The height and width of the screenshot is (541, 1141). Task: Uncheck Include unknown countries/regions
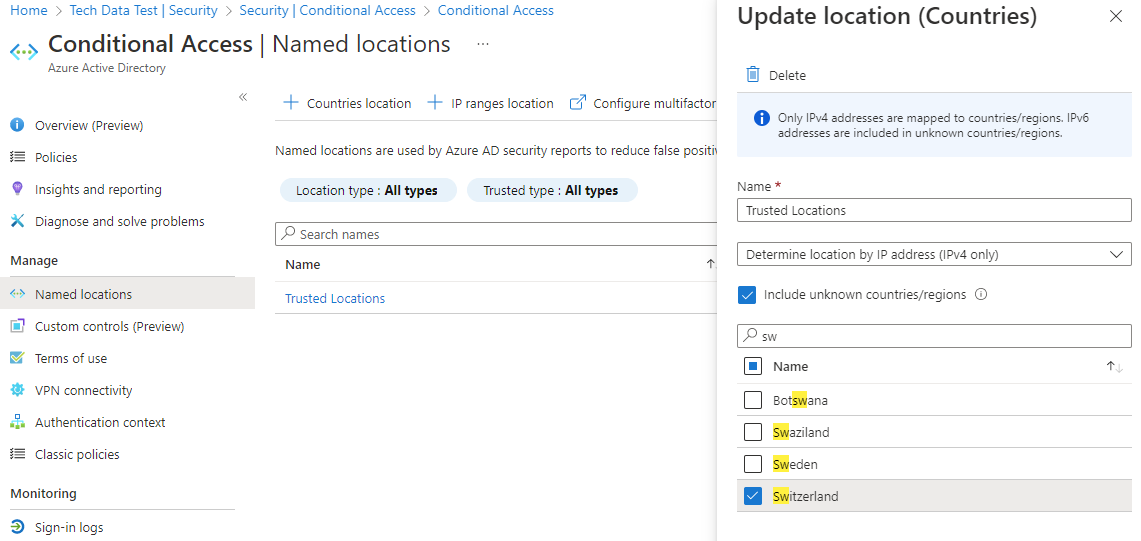[747, 295]
